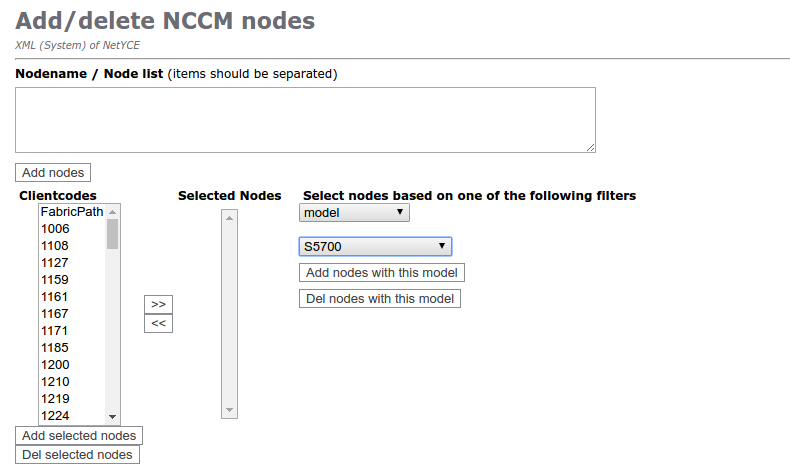This screenshot has height=474, width=790.
Task: Click the >> move-right arrow button
Action: pos(158,304)
